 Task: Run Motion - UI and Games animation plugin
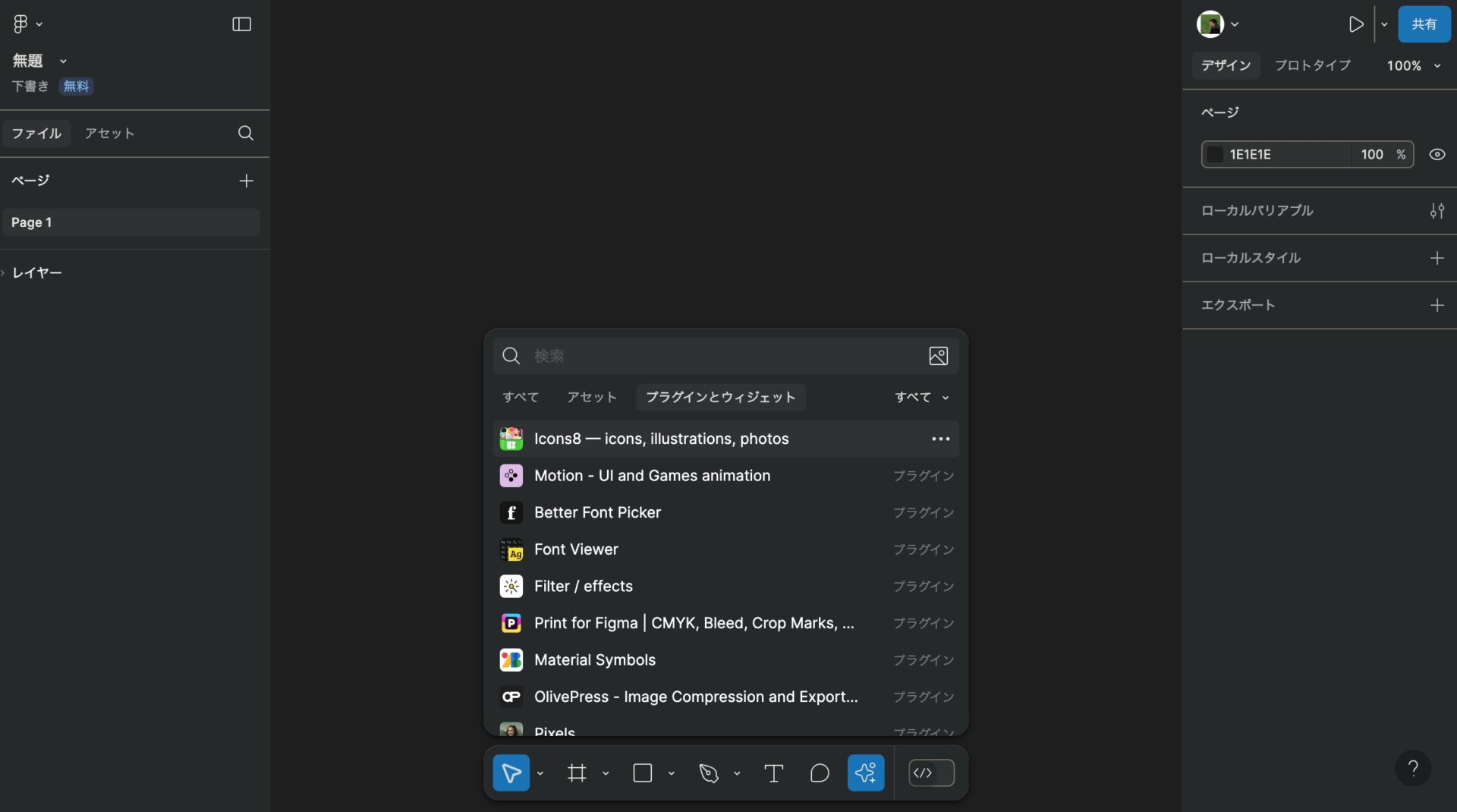(726, 476)
